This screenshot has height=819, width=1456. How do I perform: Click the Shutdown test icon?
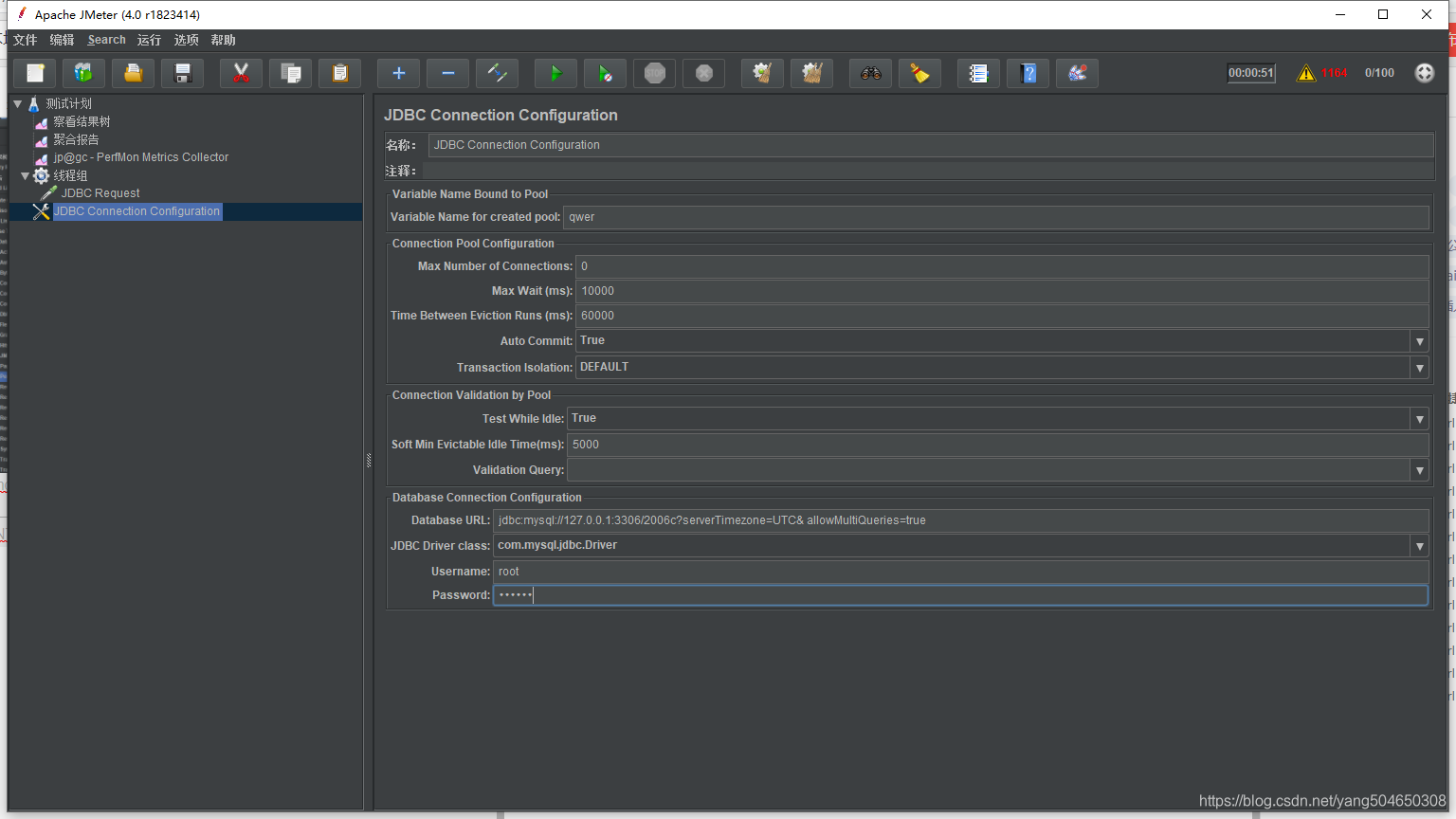click(704, 73)
